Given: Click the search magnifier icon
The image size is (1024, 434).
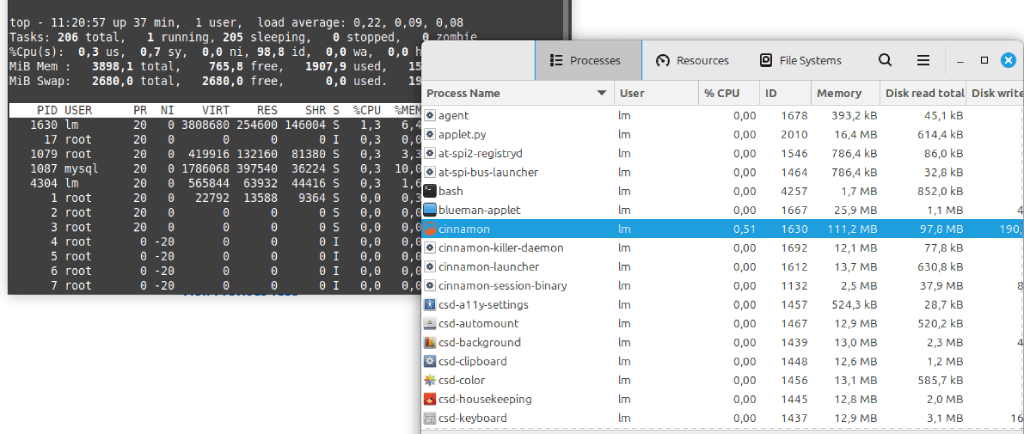Looking at the screenshot, I should pos(885,61).
